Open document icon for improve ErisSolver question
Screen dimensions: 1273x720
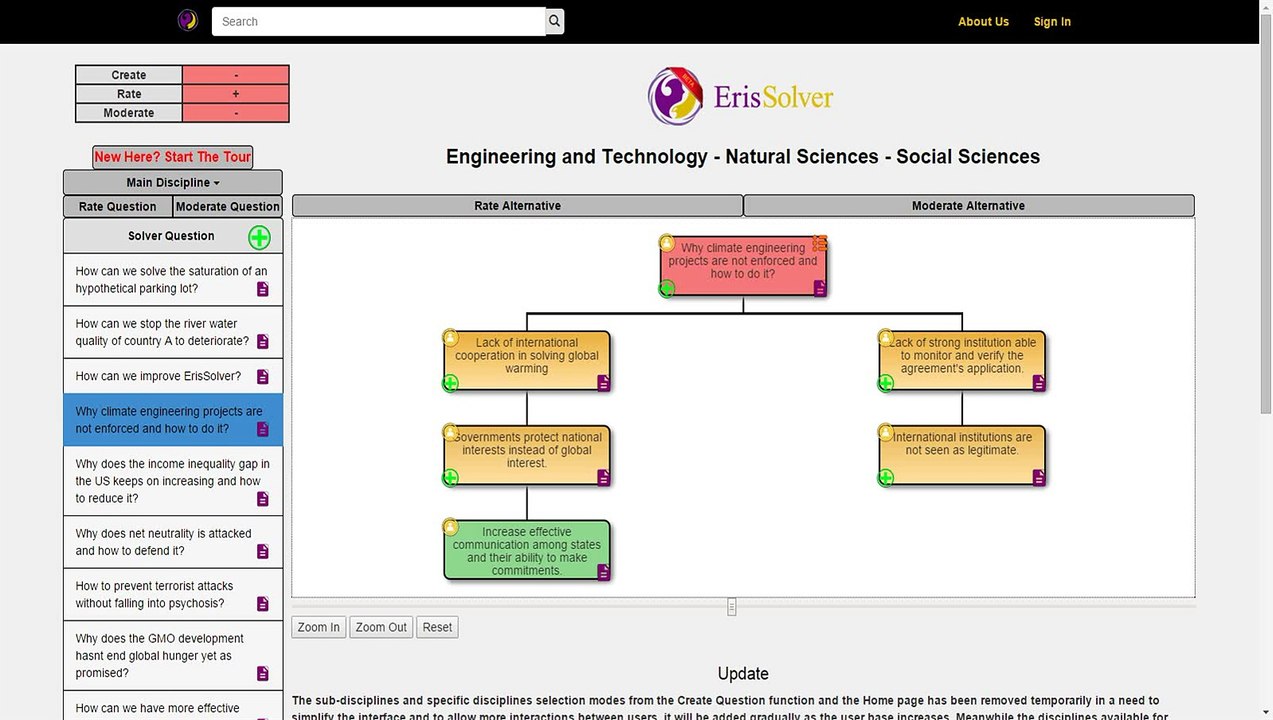(x=263, y=377)
